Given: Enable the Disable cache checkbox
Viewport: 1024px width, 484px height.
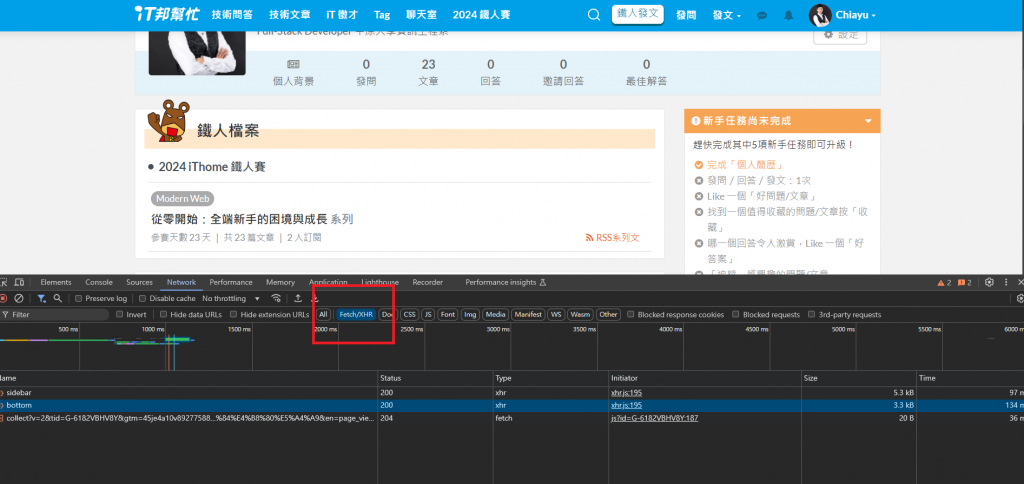Looking at the screenshot, I should click(143, 298).
